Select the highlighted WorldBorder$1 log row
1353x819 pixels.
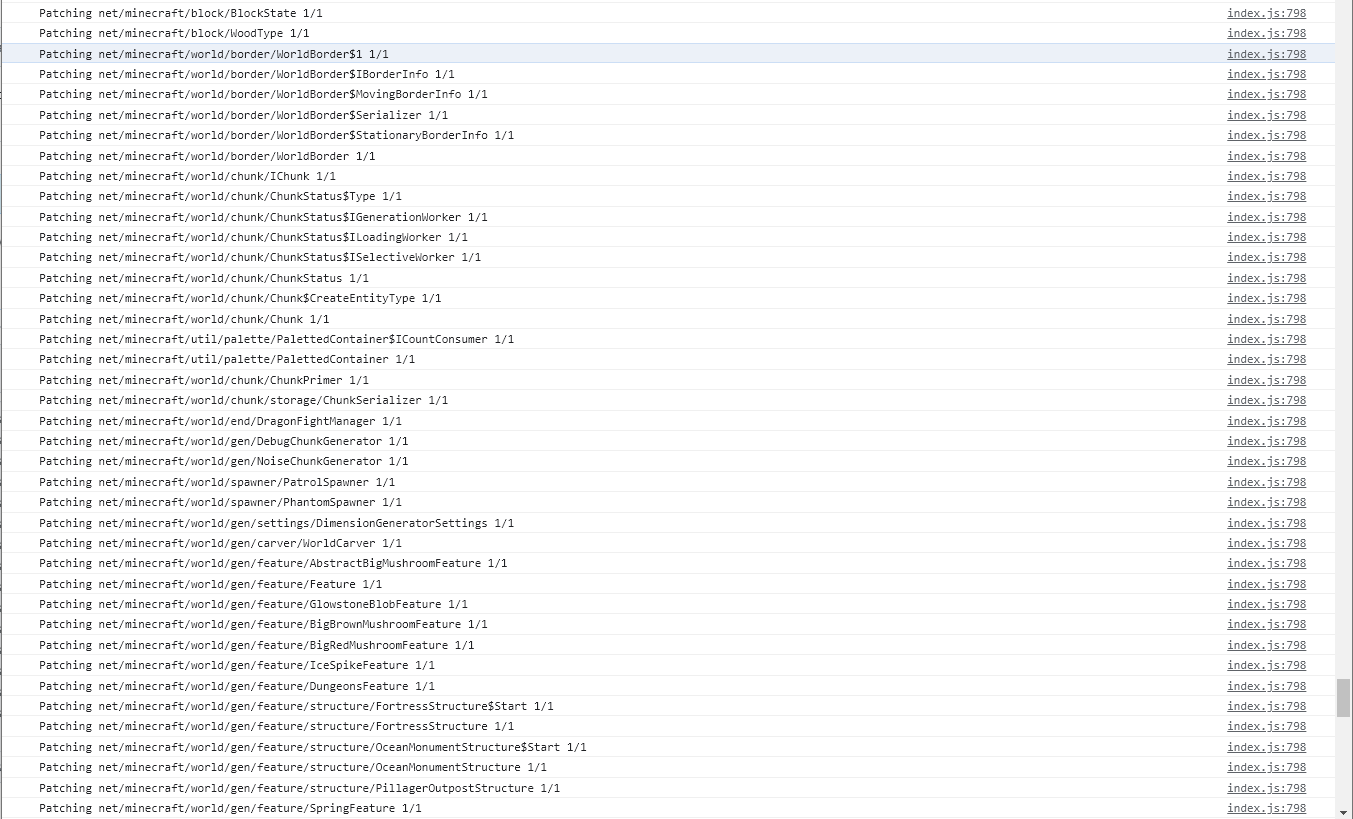pyautogui.click(x=213, y=53)
